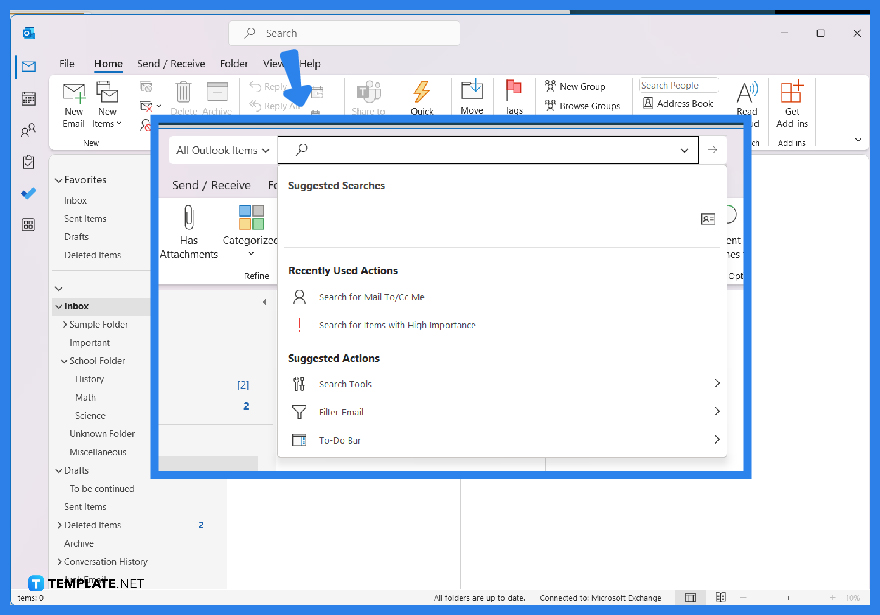Screen dimensions: 880x615
Task: Select the Search Tools suggested action
Action: 345,384
